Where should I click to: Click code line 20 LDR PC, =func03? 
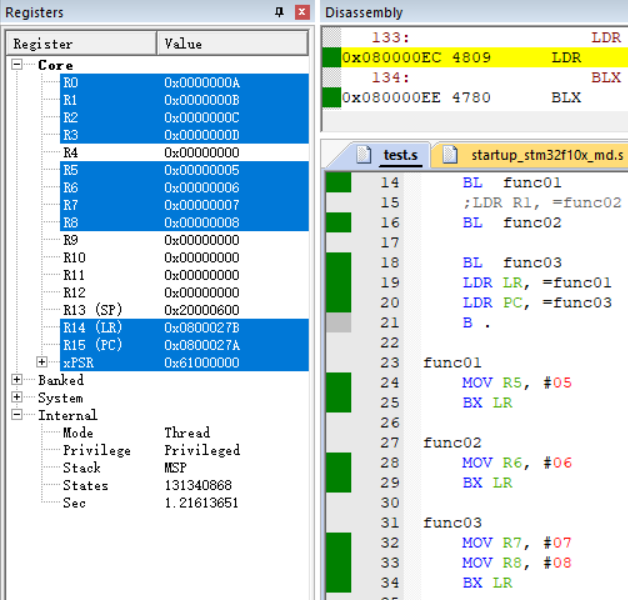tap(537, 303)
